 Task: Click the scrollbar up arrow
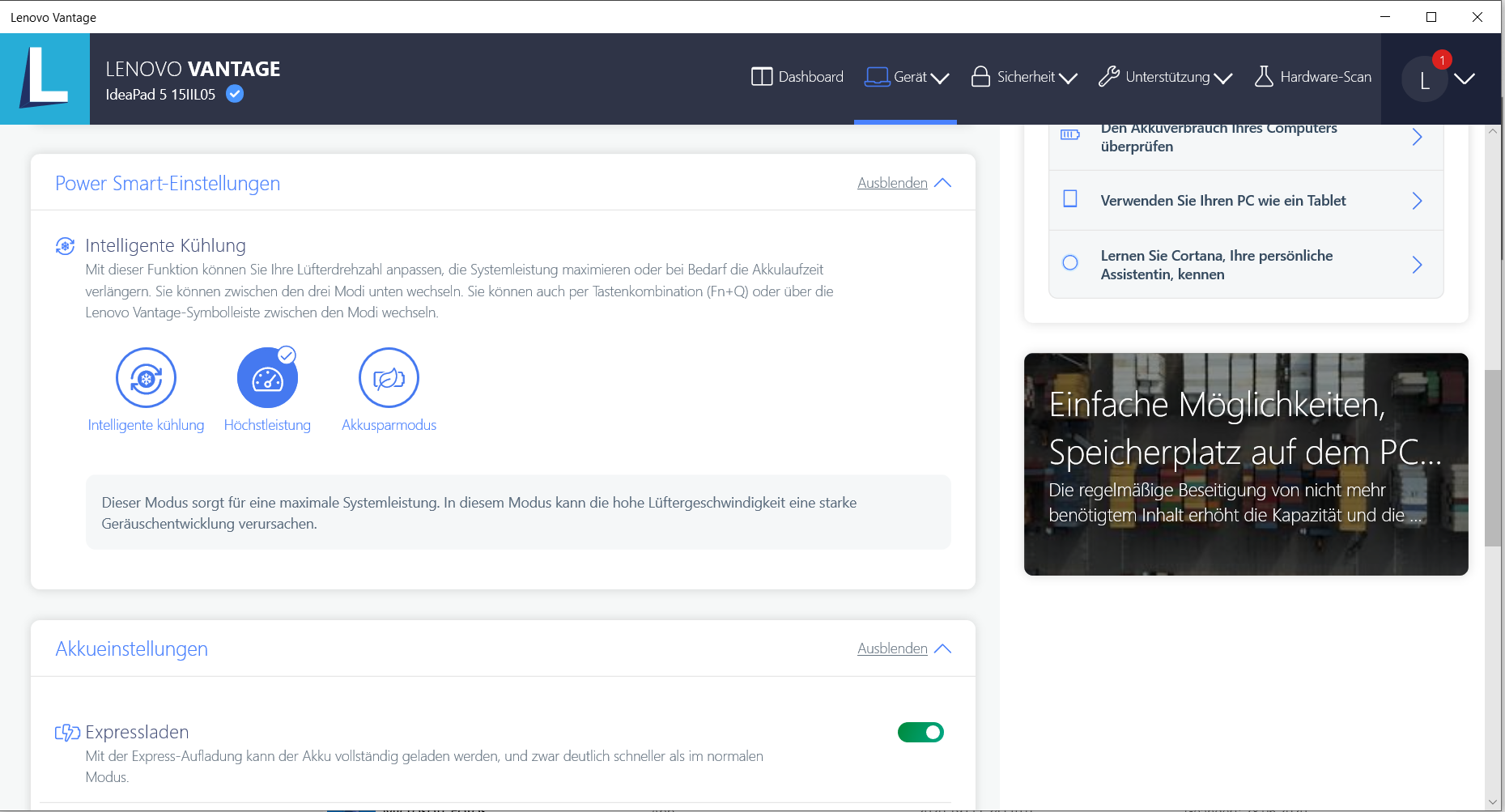(x=1493, y=131)
